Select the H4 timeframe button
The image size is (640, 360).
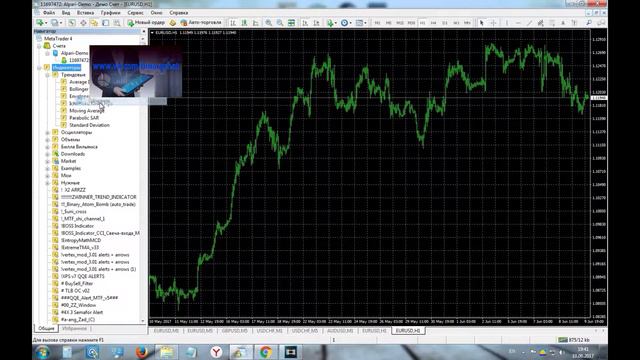(434, 23)
